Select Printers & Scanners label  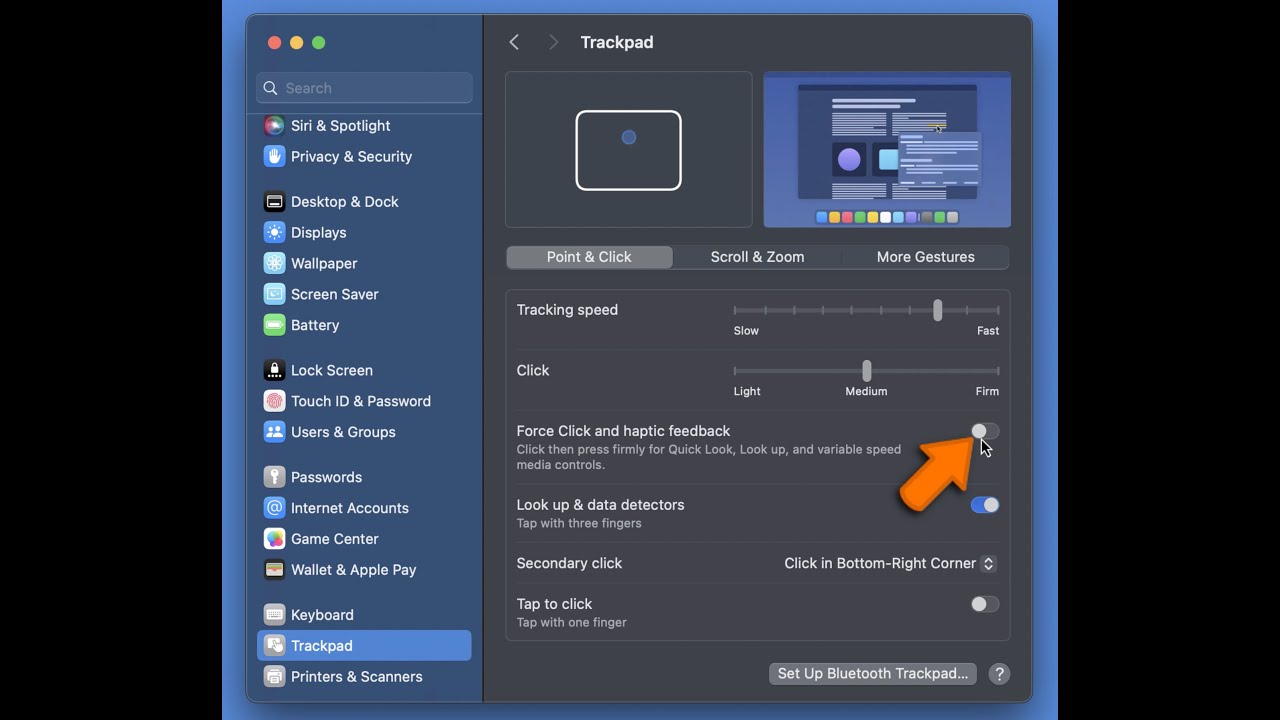point(357,678)
